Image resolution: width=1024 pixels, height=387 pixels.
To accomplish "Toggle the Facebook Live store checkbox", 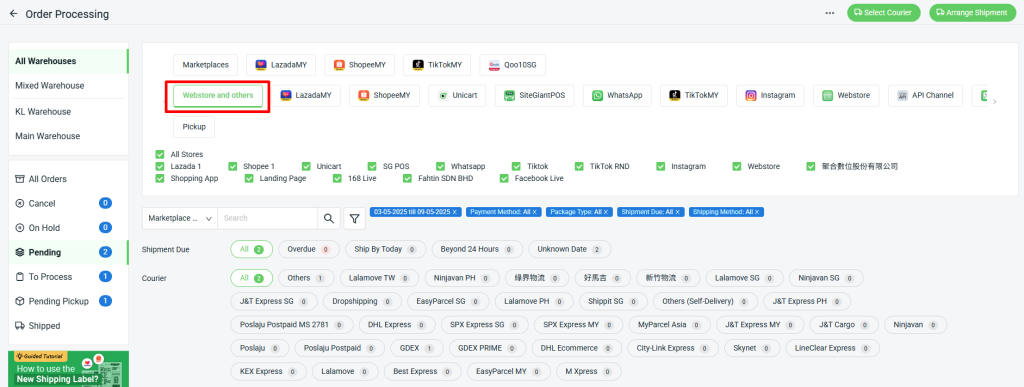I will tap(504, 178).
